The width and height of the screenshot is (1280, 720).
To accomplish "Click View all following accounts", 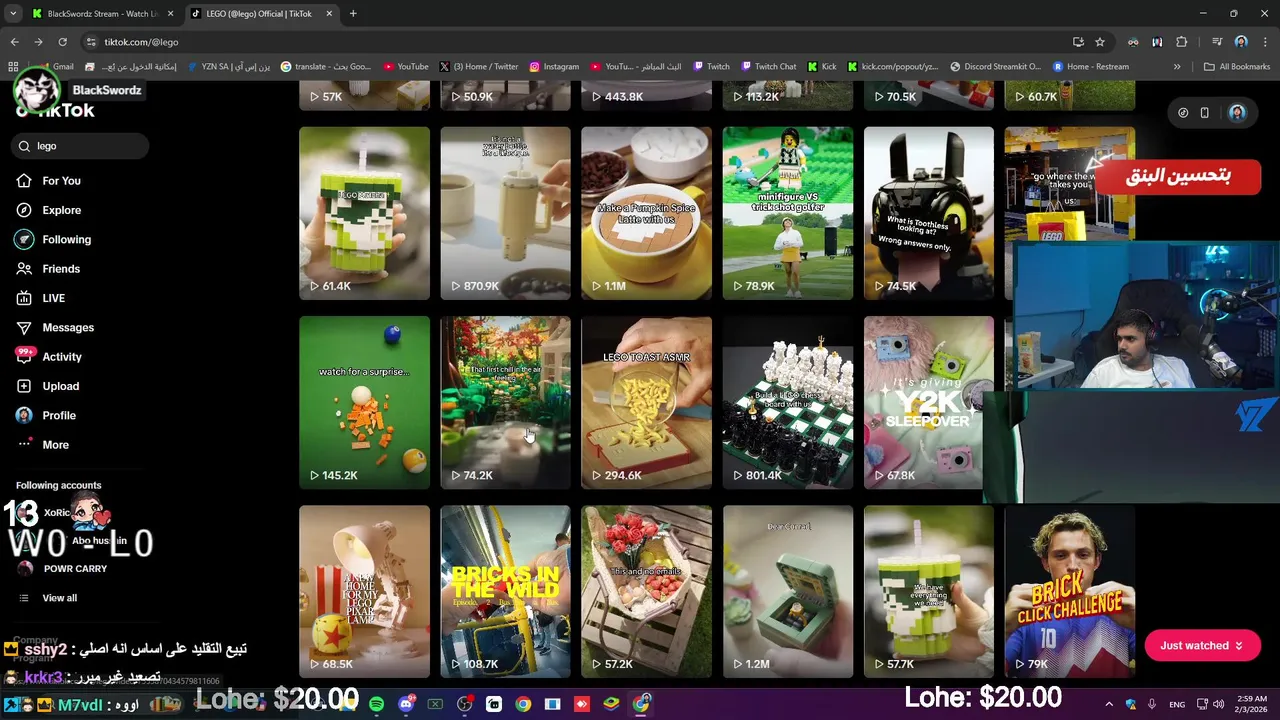I will [59, 598].
